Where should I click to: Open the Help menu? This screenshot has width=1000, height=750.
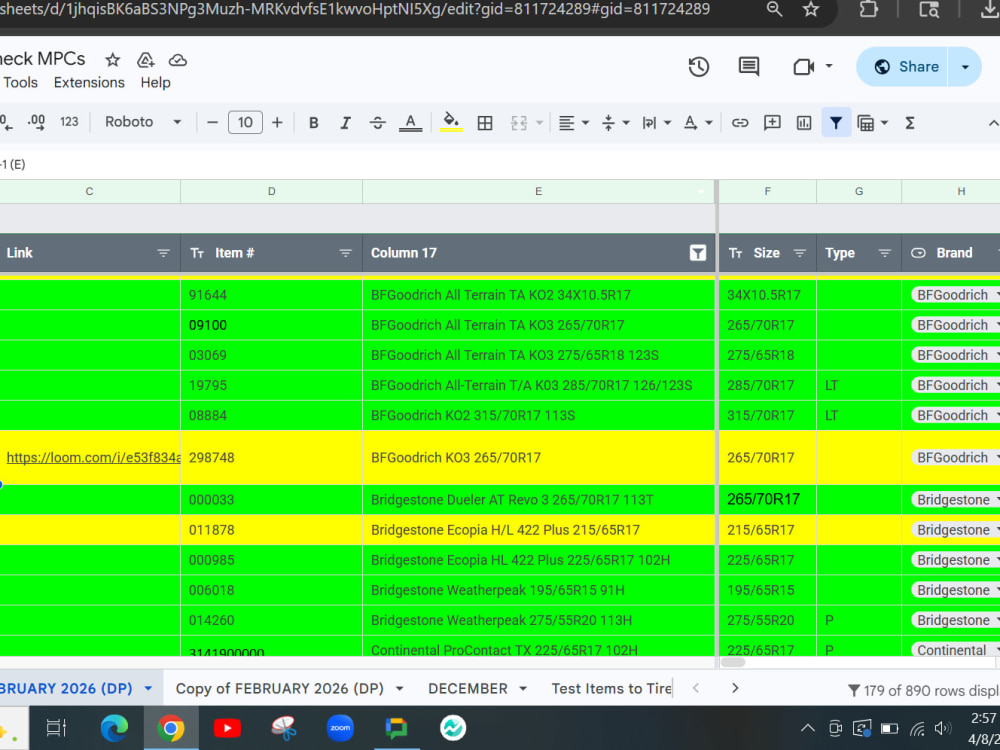click(x=156, y=82)
